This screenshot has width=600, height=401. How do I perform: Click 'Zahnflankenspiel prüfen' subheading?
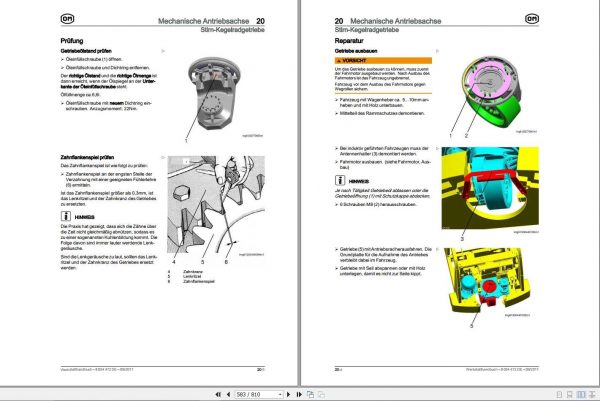87,157
